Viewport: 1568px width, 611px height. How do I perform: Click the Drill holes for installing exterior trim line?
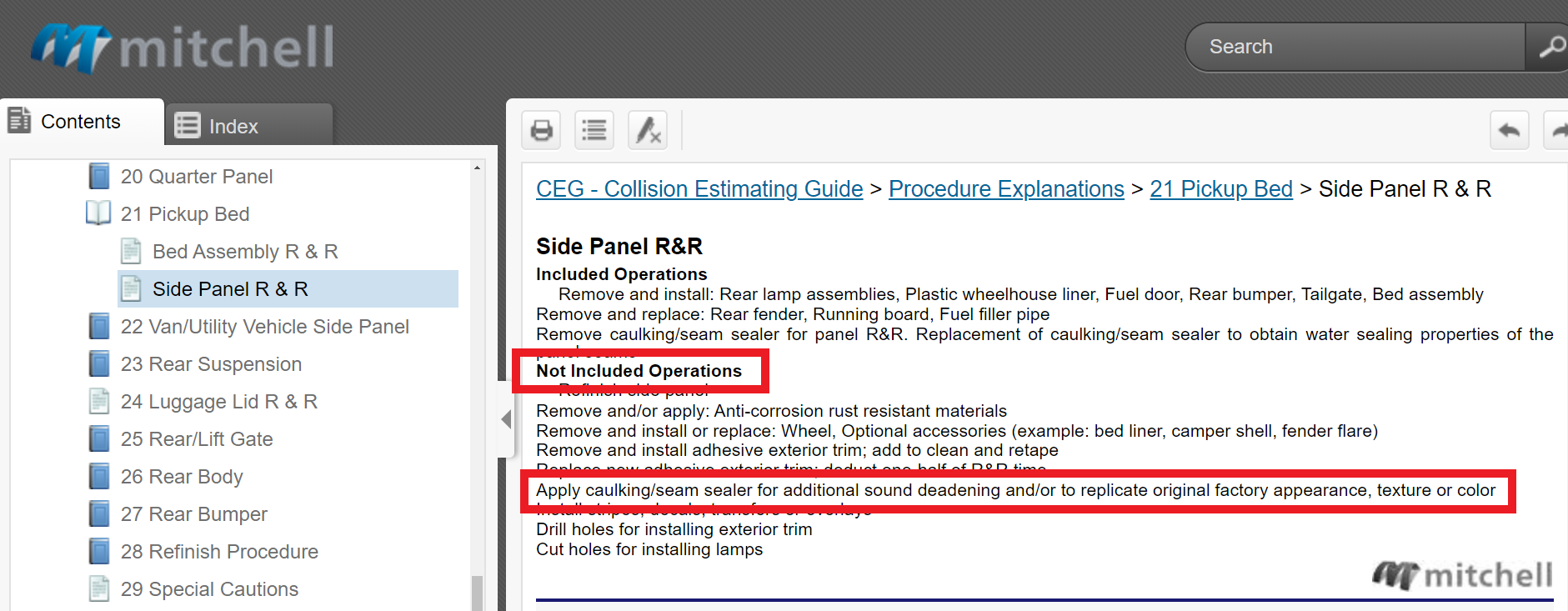click(x=674, y=529)
